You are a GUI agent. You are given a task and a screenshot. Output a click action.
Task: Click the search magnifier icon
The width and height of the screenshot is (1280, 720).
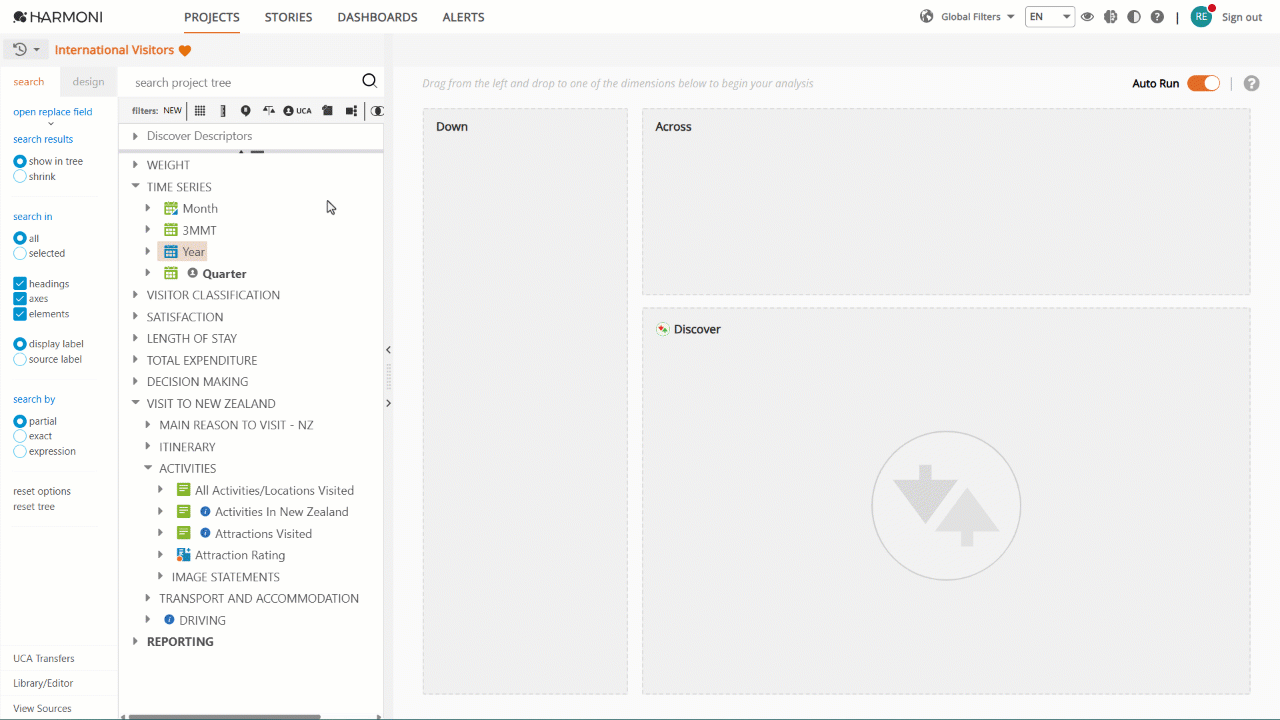[369, 82]
